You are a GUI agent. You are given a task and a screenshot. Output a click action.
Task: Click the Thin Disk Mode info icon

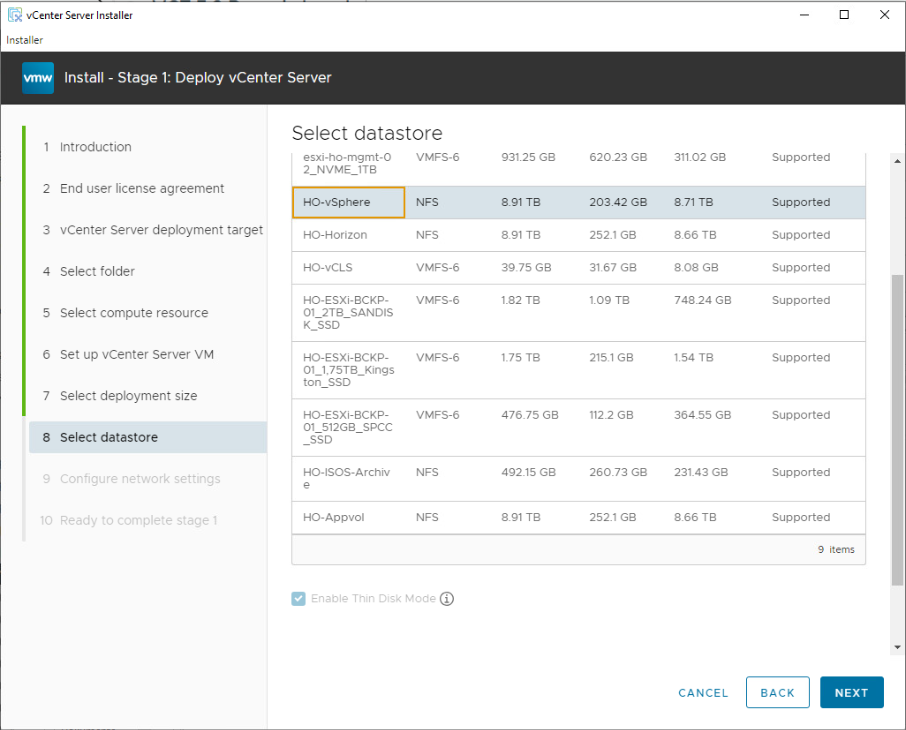(447, 599)
